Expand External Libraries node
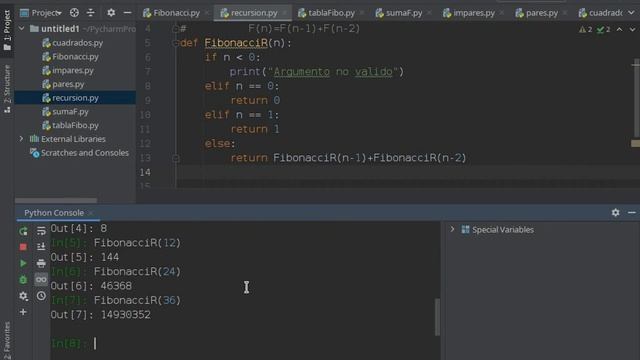The image size is (640, 360). (x=22, y=139)
